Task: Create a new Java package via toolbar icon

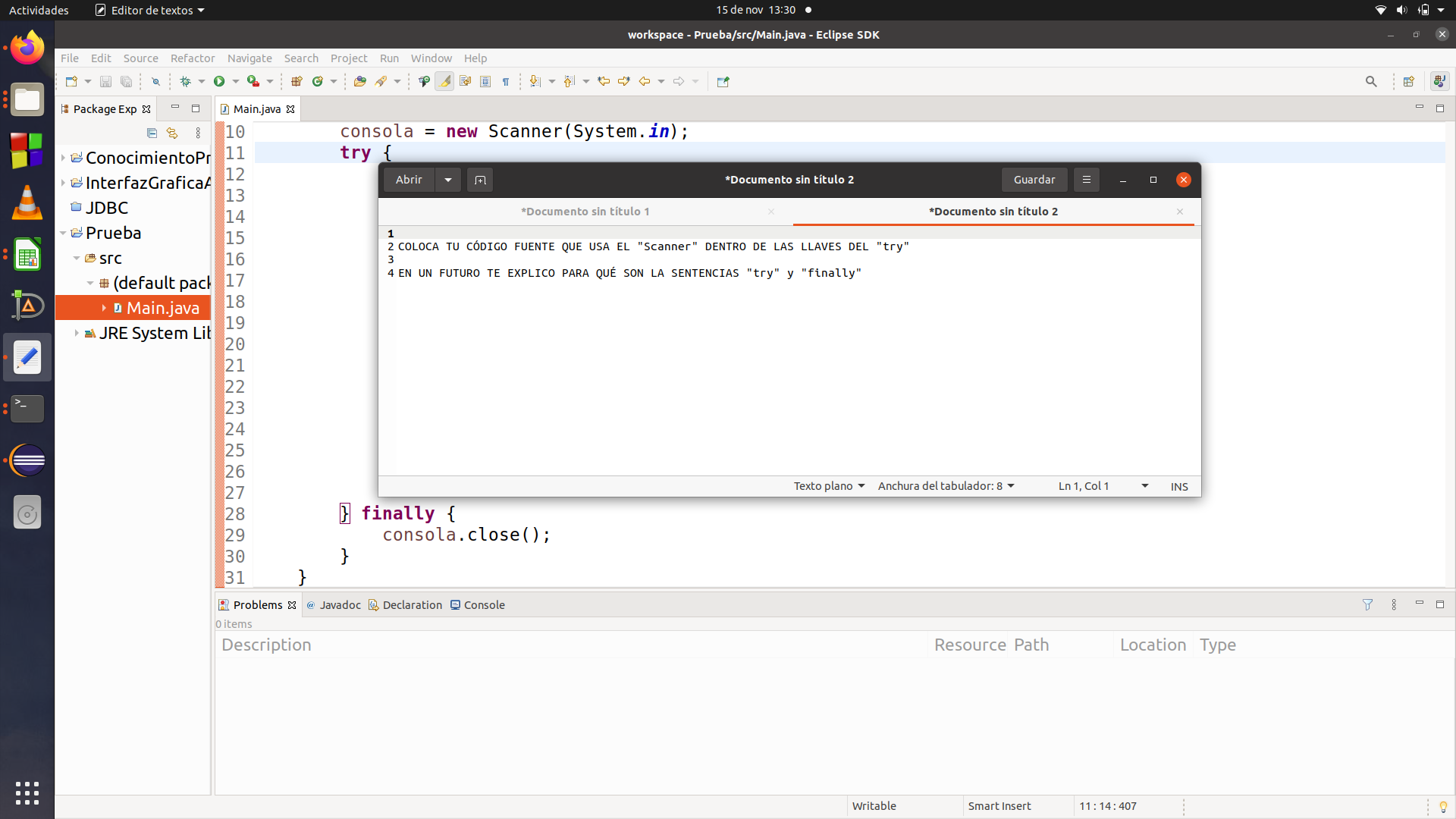Action: point(297,82)
